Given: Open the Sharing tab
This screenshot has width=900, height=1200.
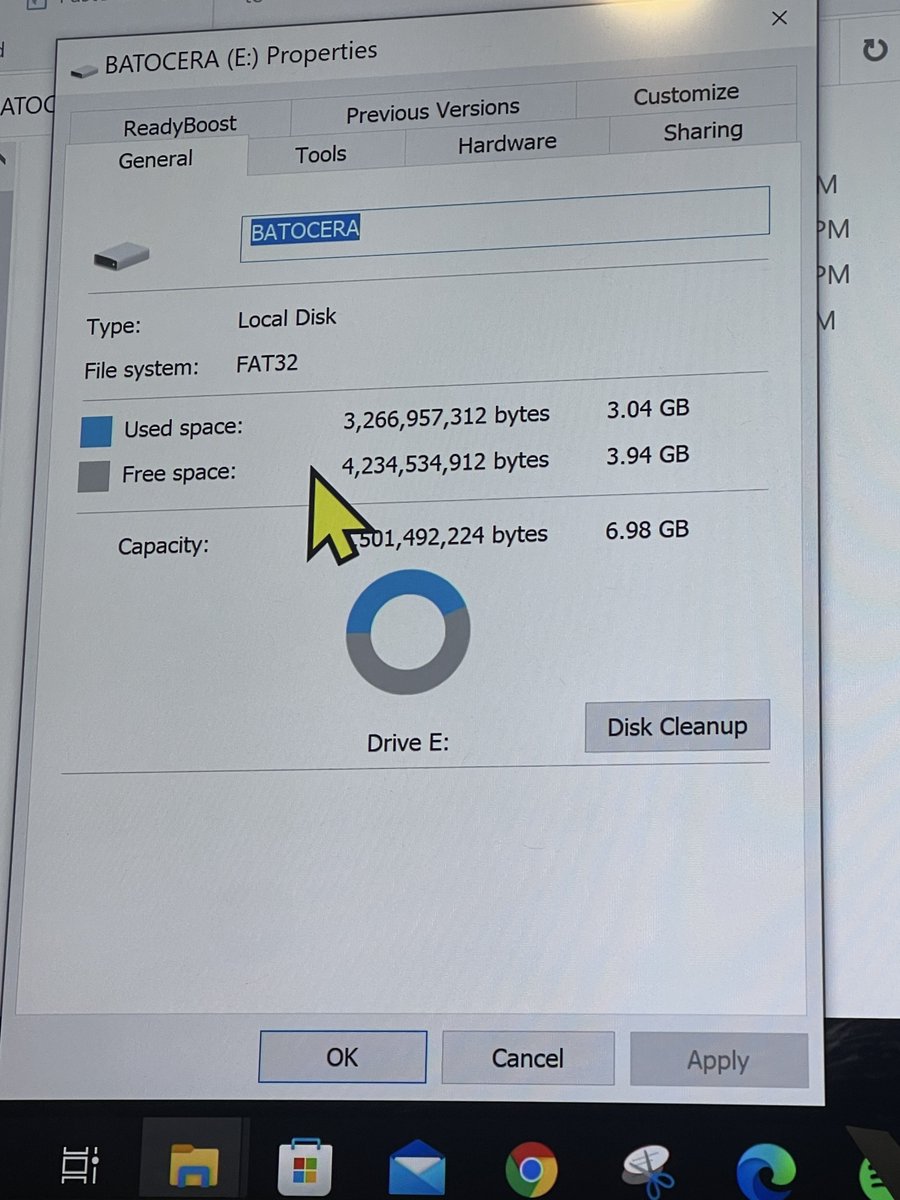Looking at the screenshot, I should [x=703, y=132].
